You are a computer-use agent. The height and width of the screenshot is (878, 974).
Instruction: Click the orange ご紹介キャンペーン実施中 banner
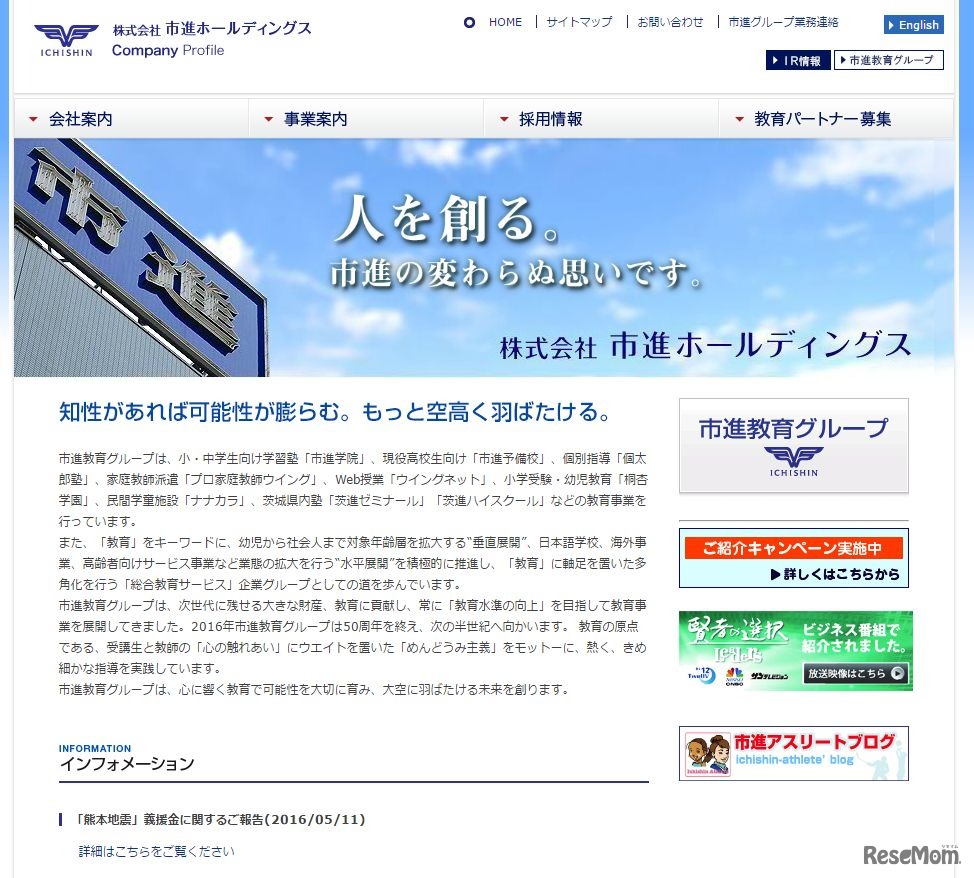(x=793, y=547)
